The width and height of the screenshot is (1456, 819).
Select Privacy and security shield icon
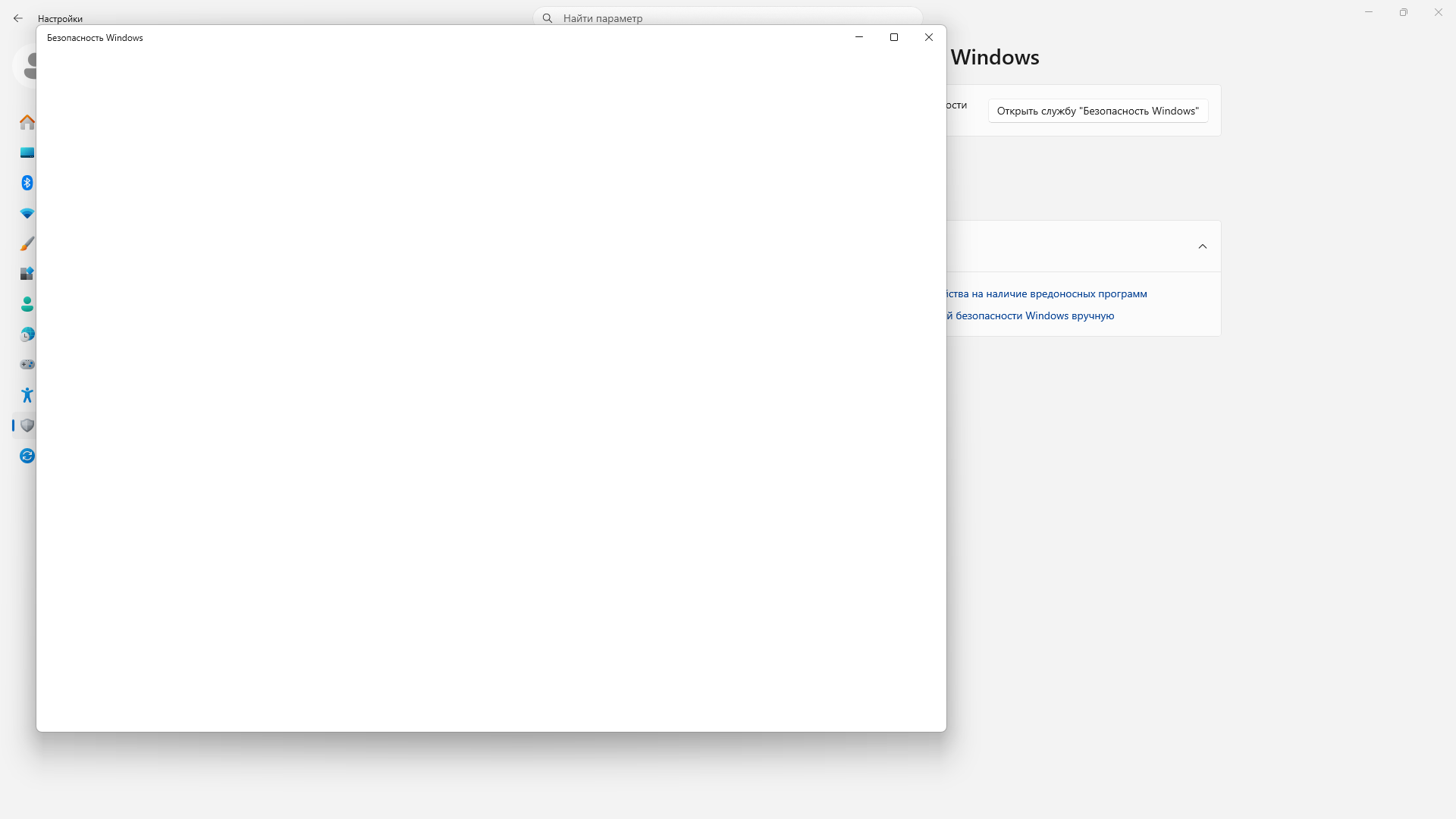point(27,425)
